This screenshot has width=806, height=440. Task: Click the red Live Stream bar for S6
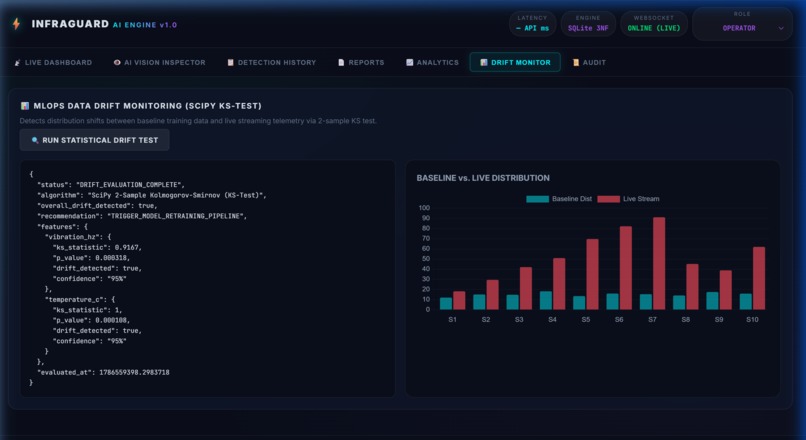[626, 268]
